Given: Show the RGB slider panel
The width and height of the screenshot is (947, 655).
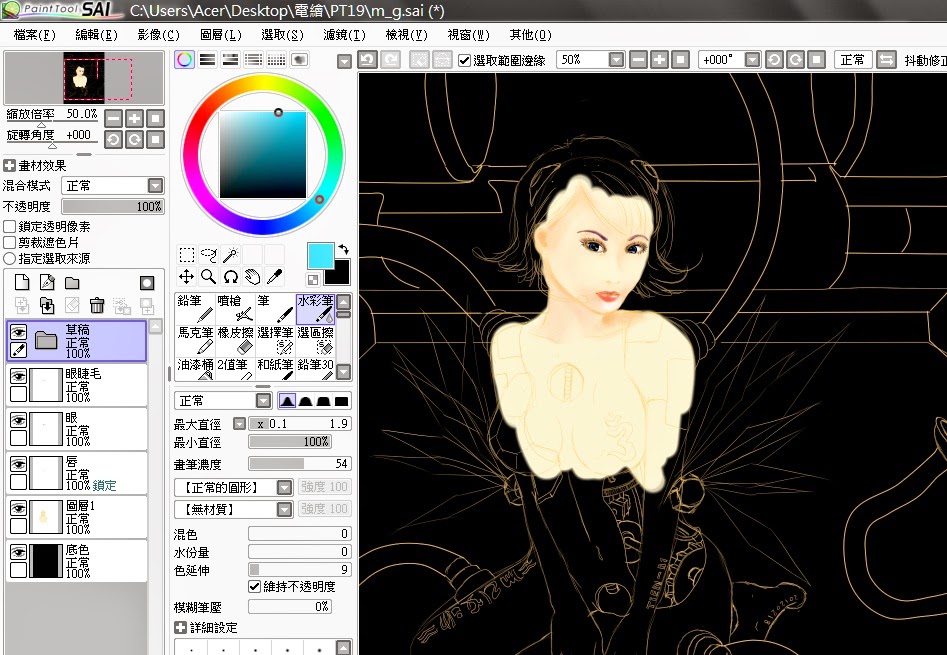Looking at the screenshot, I should [207, 59].
